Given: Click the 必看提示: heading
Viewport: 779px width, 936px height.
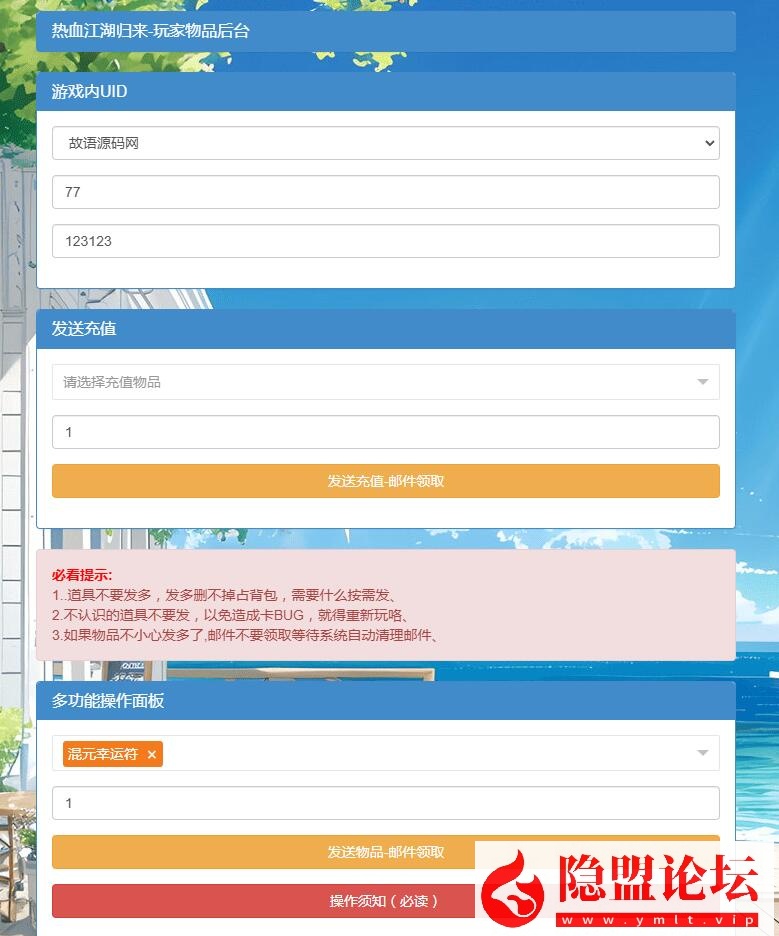Looking at the screenshot, I should 82,575.
